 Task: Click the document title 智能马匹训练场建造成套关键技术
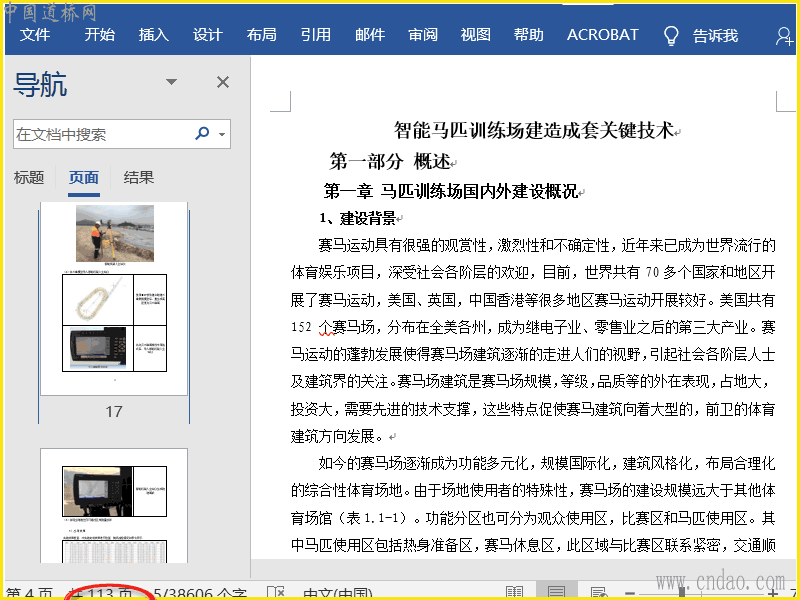tap(534, 130)
